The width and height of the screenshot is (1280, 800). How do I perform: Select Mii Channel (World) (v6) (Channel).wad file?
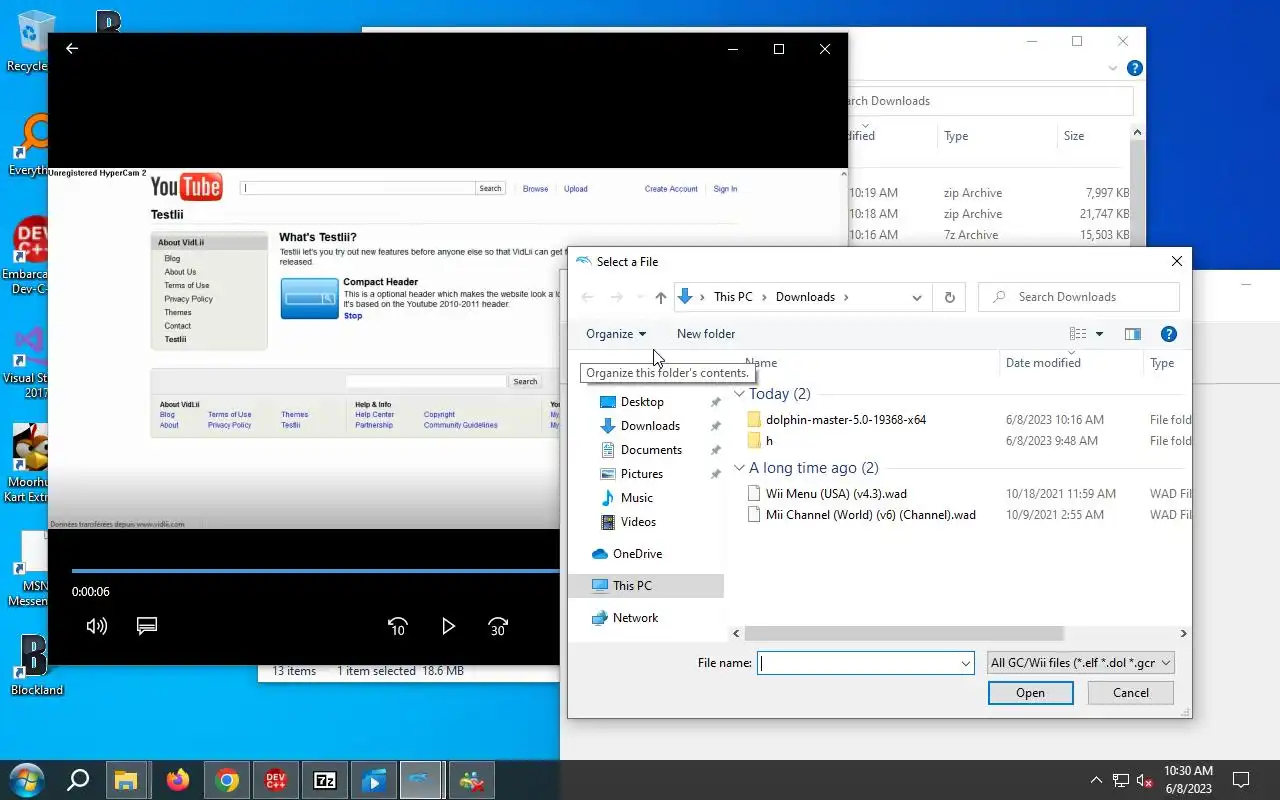click(x=870, y=515)
